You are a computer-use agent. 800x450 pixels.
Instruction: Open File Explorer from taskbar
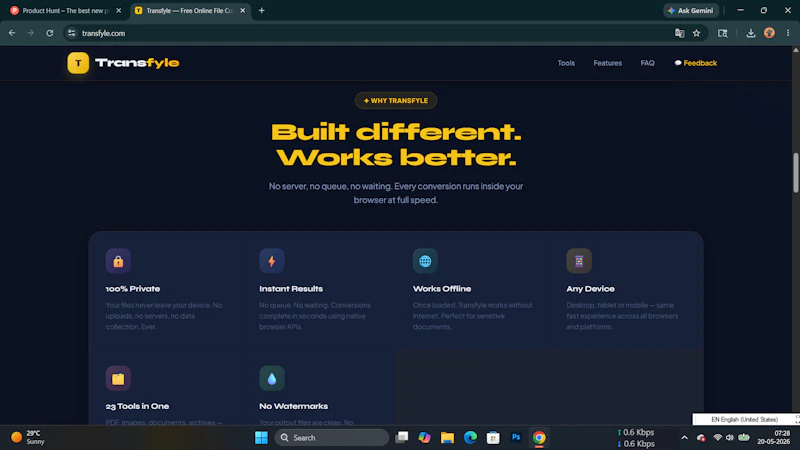447,437
